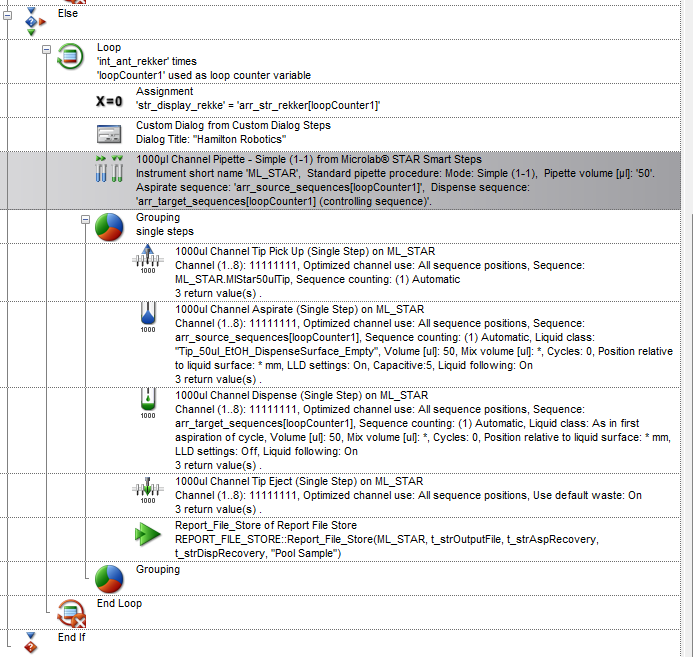Image resolution: width=693 pixels, height=657 pixels.
Task: Select the Tip Eject step icon
Action: pyautogui.click(x=148, y=490)
